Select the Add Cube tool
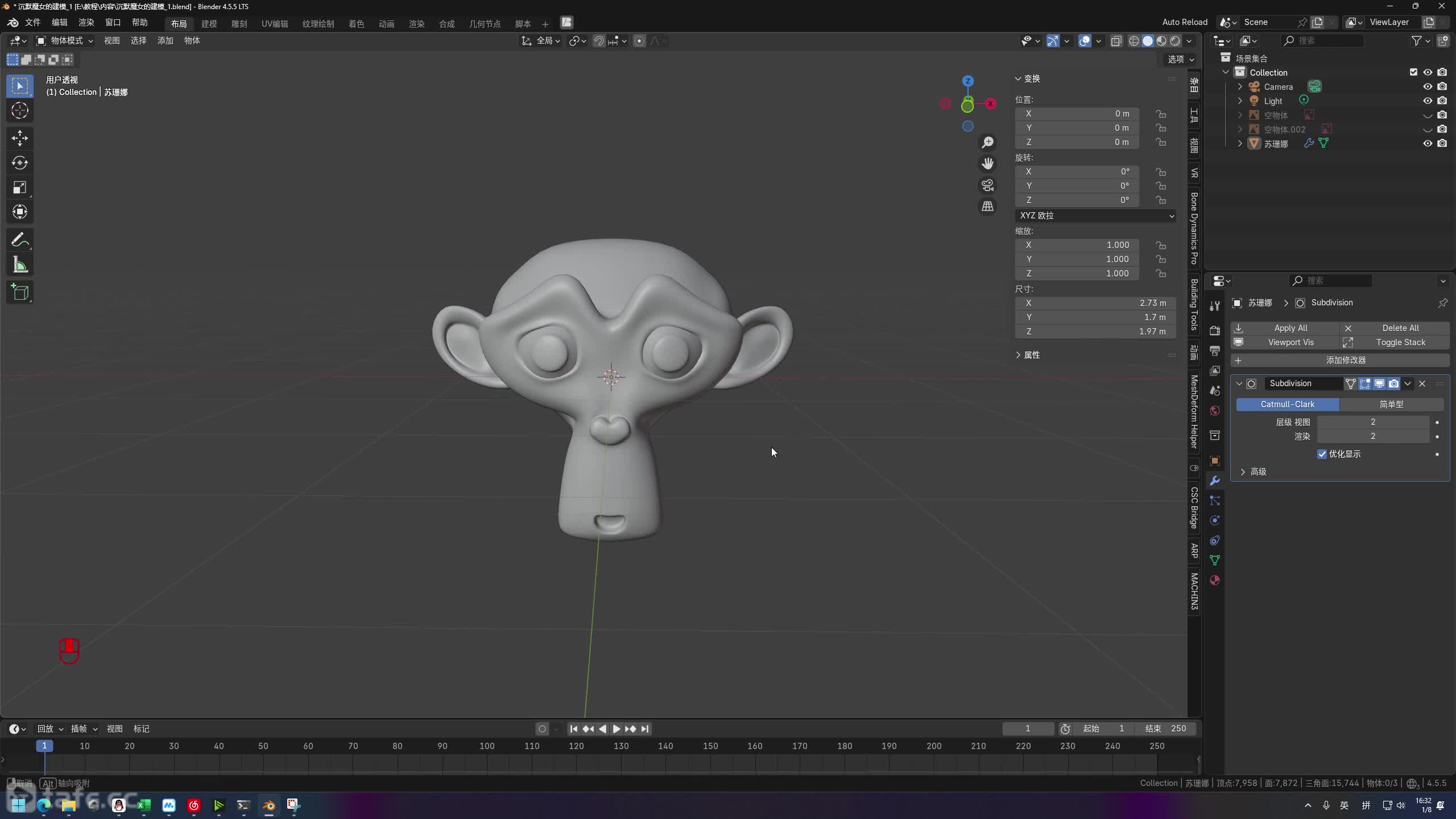Viewport: 1456px width, 819px height. point(20,292)
